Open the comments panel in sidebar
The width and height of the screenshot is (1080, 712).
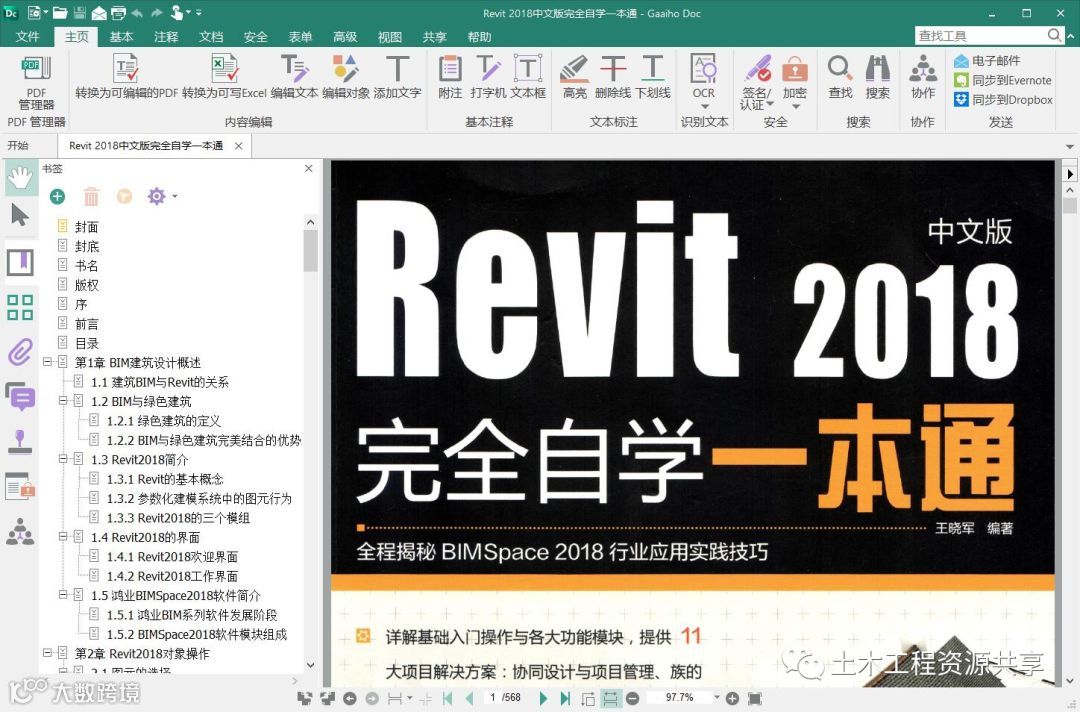[x=21, y=397]
